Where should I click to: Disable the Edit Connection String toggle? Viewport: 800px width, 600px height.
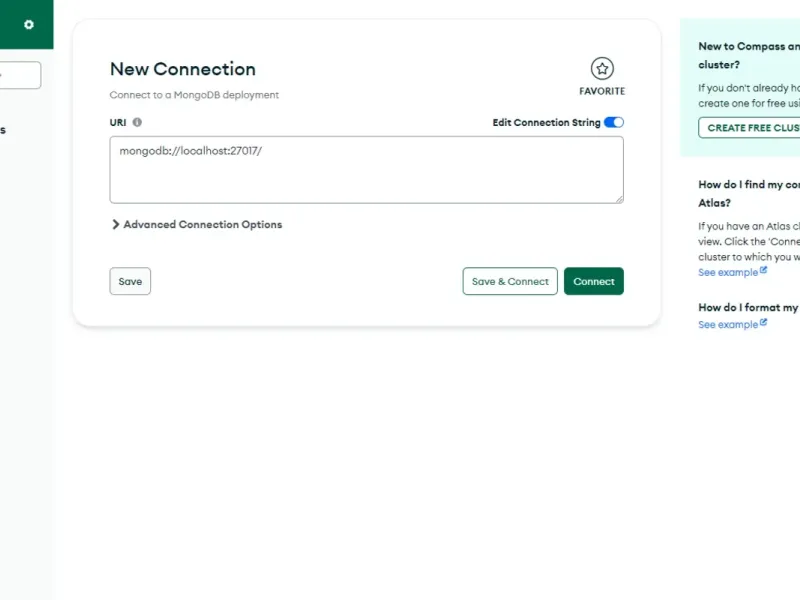pyautogui.click(x=614, y=122)
